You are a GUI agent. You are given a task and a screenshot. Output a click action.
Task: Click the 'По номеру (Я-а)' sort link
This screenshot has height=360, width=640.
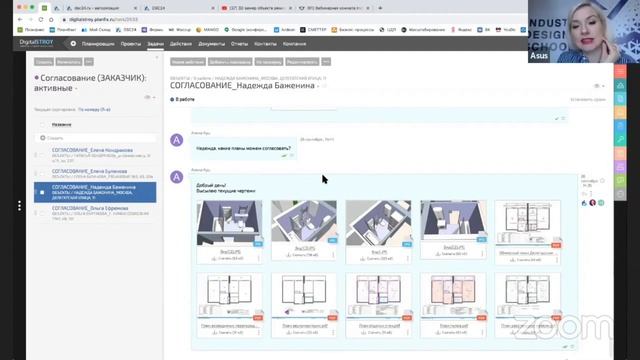pyautogui.click(x=94, y=109)
